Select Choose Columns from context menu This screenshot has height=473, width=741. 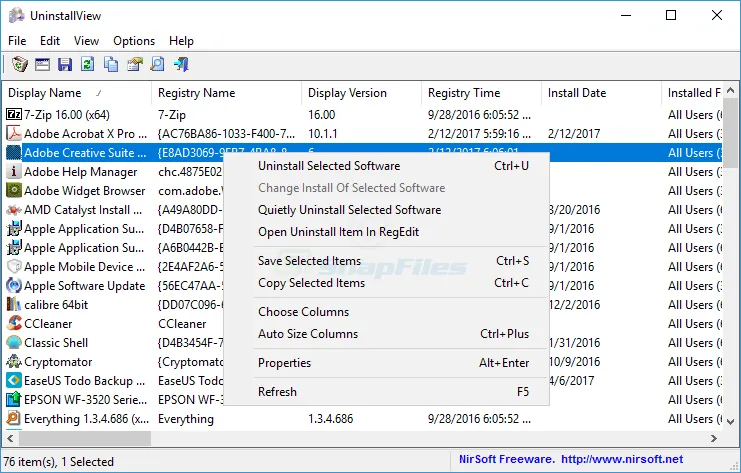coord(387,312)
